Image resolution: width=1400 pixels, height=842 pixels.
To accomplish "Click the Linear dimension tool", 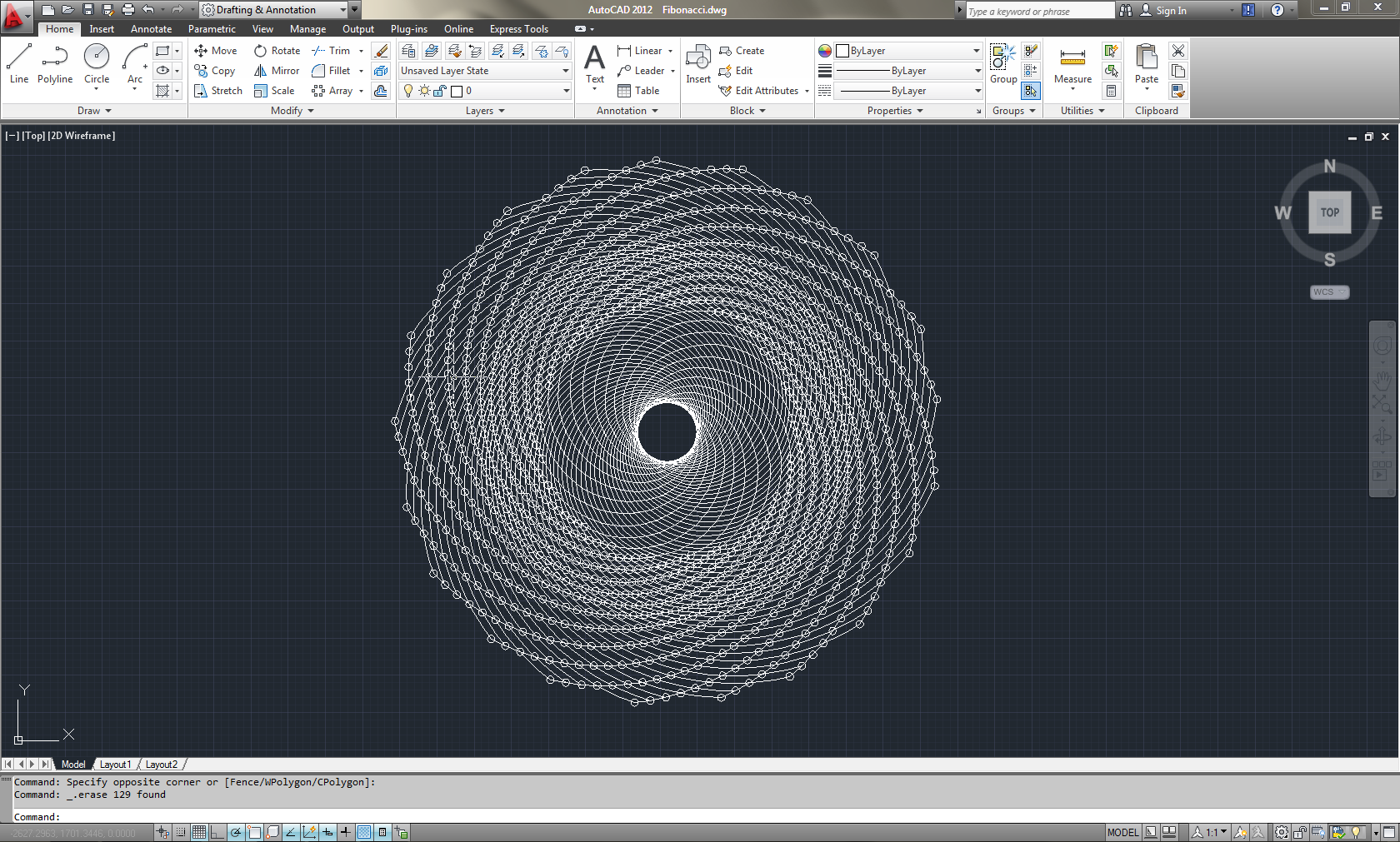I will click(x=640, y=51).
